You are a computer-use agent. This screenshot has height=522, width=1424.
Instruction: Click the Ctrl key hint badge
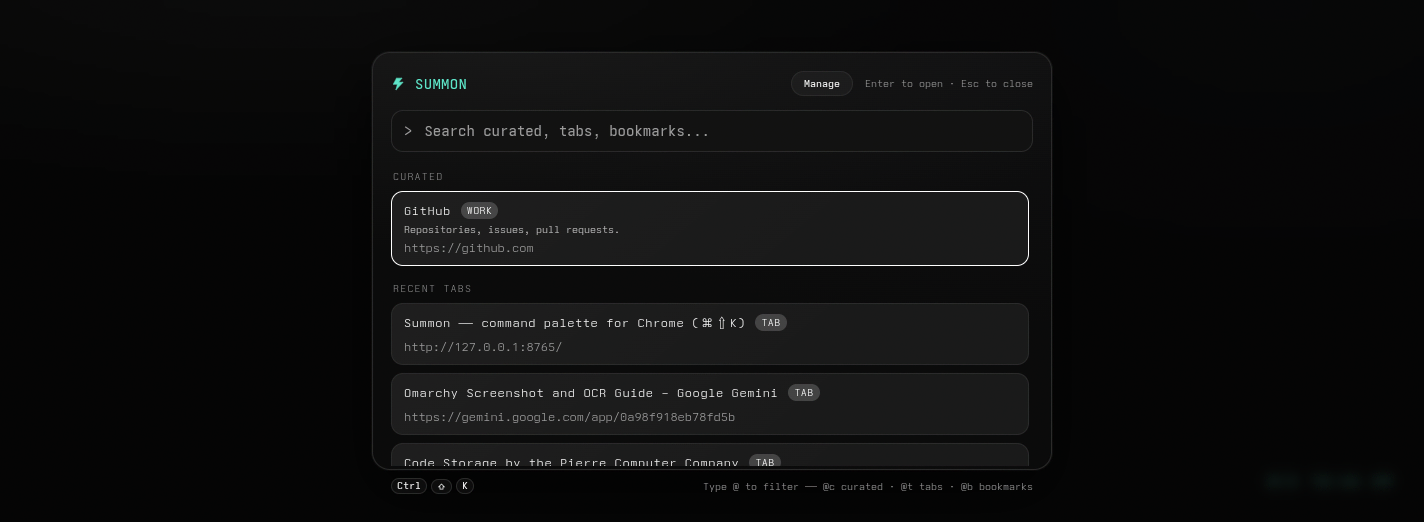[408, 486]
